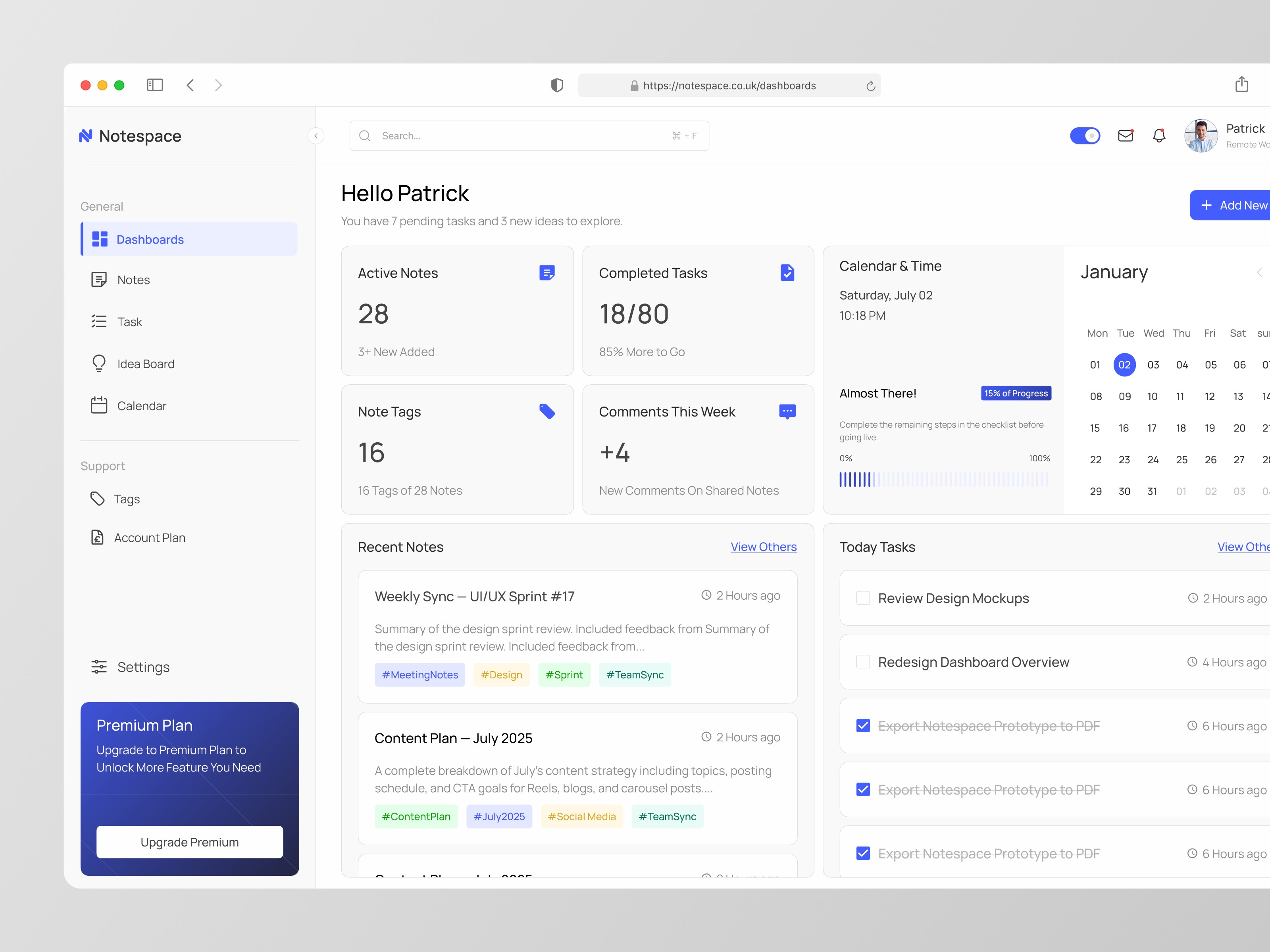Viewport: 1270px width, 952px height.
Task: Open notifications via the bell icon
Action: pyautogui.click(x=1158, y=135)
